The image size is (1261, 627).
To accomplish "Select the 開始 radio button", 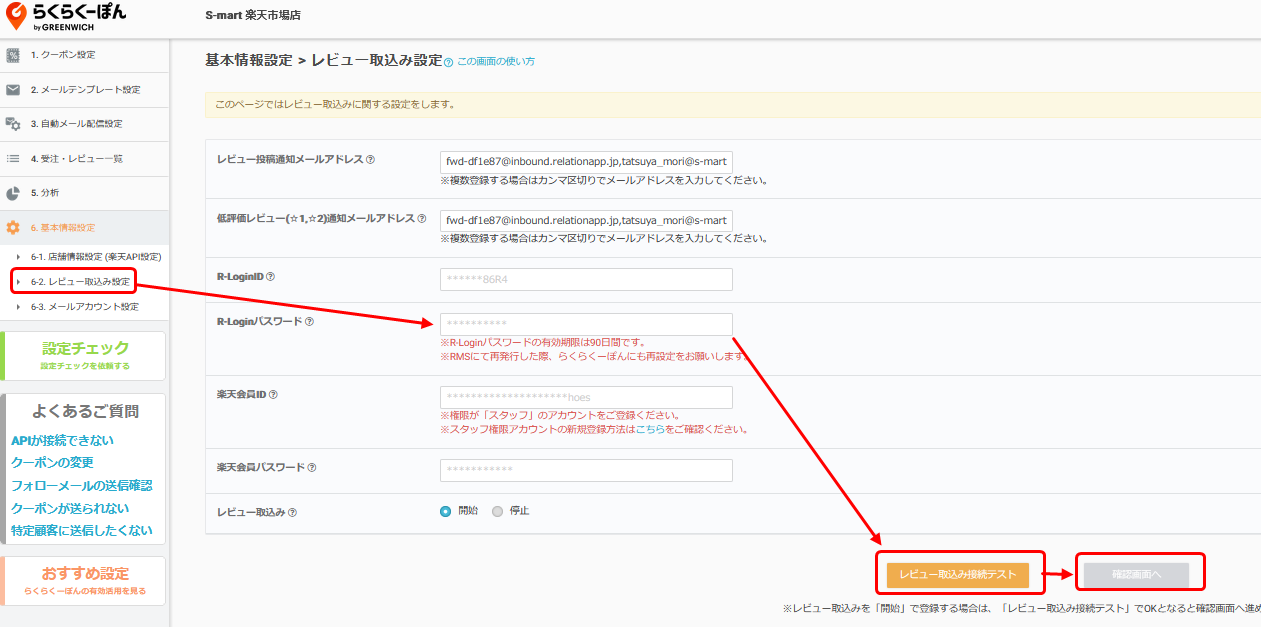I will pyautogui.click(x=446, y=511).
